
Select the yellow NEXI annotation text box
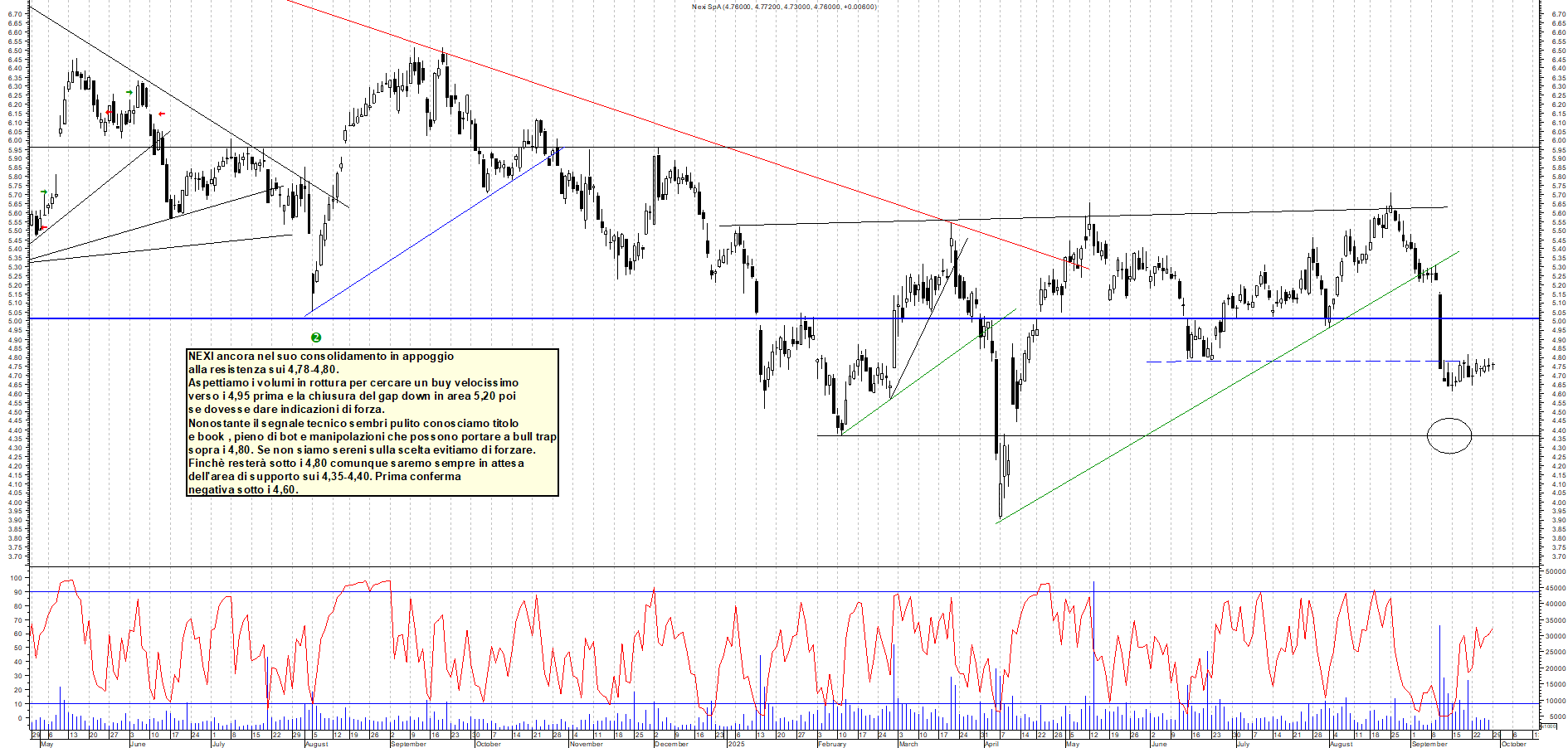click(373, 423)
